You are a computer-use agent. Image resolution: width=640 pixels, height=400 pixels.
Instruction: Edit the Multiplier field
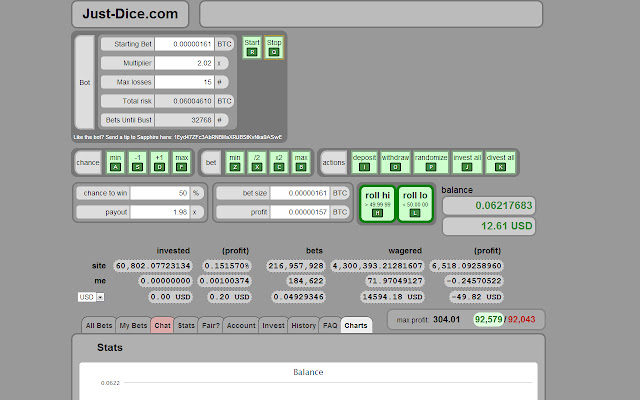tap(184, 63)
